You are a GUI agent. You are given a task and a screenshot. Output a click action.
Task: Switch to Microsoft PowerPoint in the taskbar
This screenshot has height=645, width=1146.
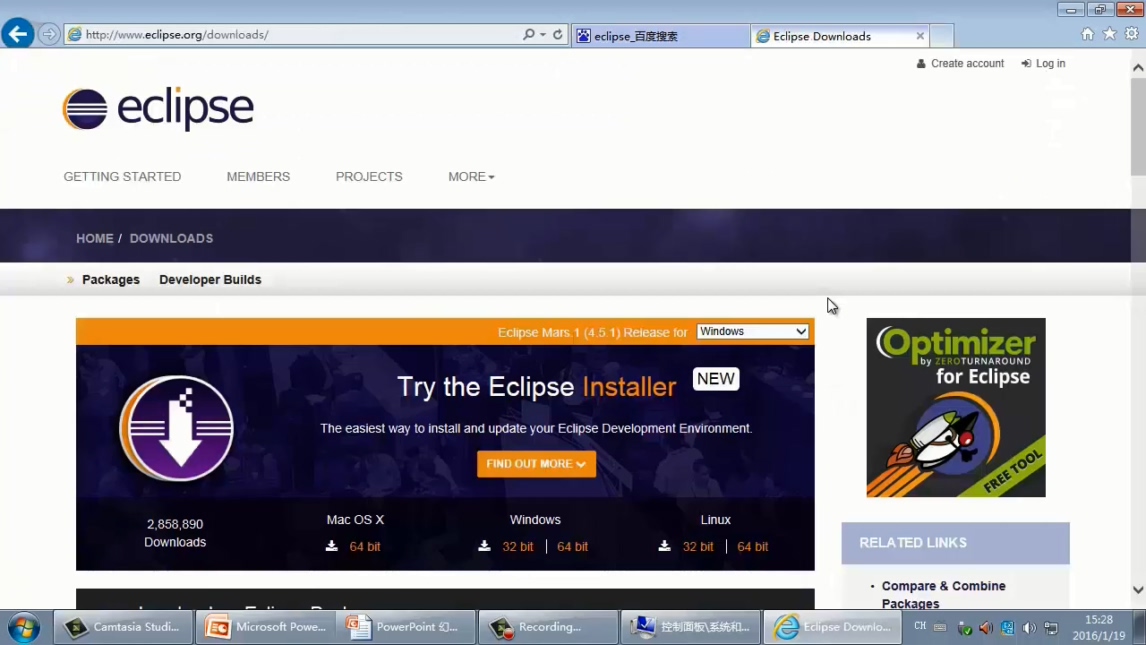[266, 627]
